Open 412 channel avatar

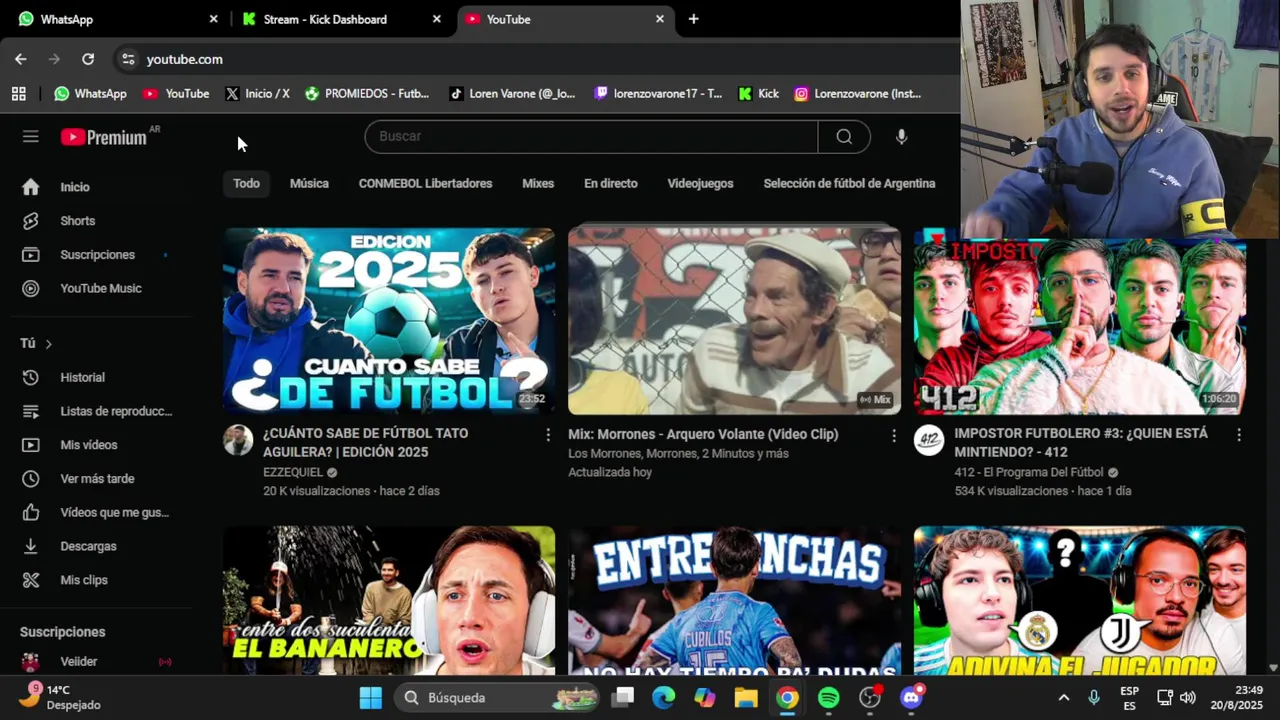(929, 440)
